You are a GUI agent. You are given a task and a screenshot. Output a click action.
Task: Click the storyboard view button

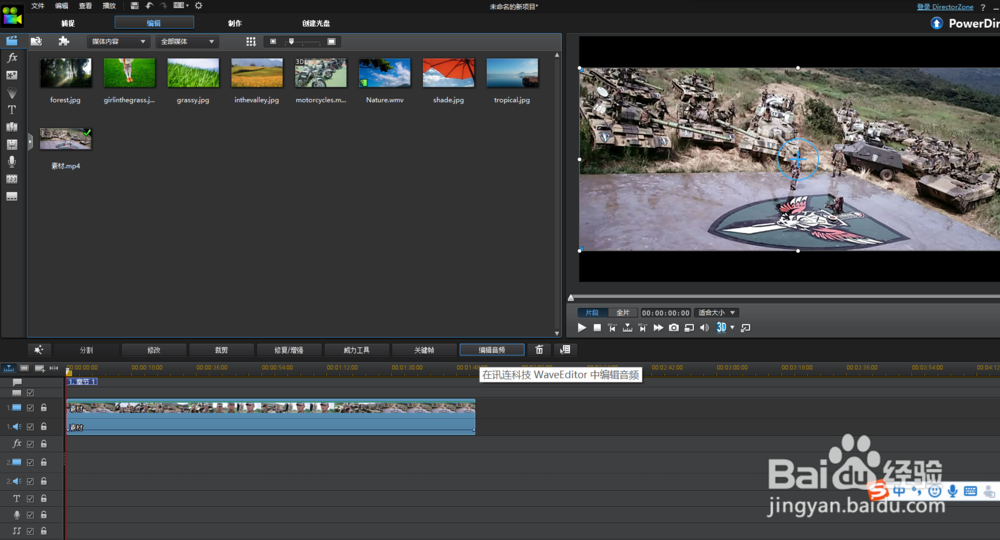[24, 368]
